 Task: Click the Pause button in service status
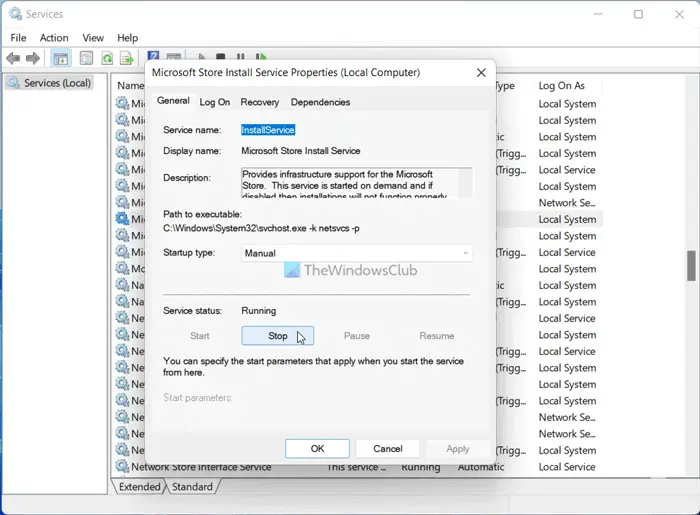click(357, 336)
